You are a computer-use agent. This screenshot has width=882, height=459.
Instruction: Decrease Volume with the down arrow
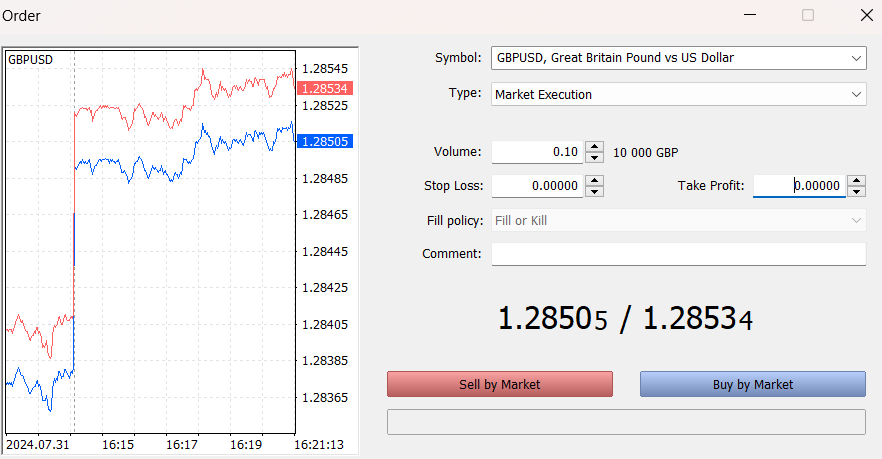coord(595,158)
